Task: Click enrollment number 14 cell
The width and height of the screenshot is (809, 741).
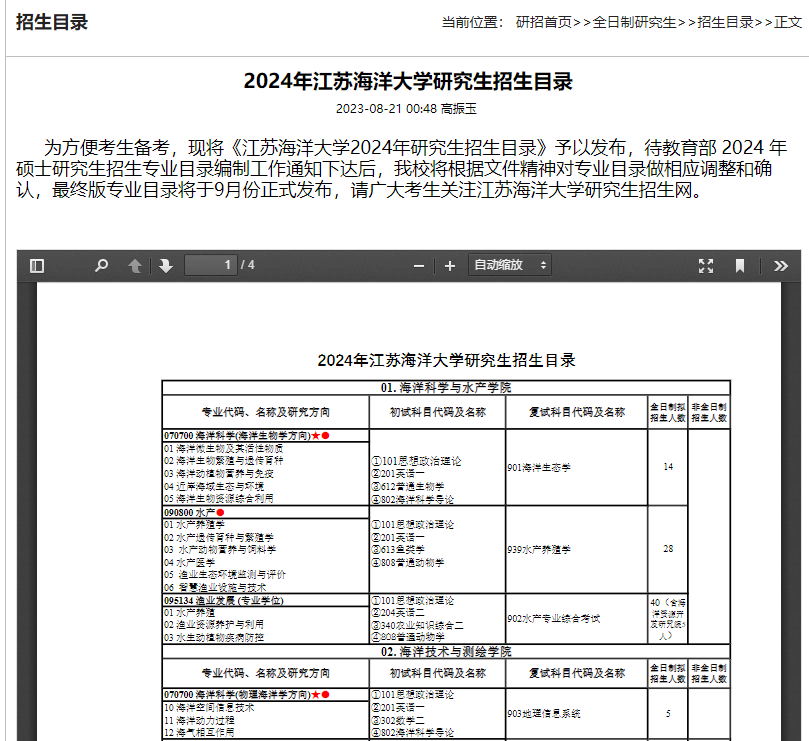Action: click(x=668, y=466)
